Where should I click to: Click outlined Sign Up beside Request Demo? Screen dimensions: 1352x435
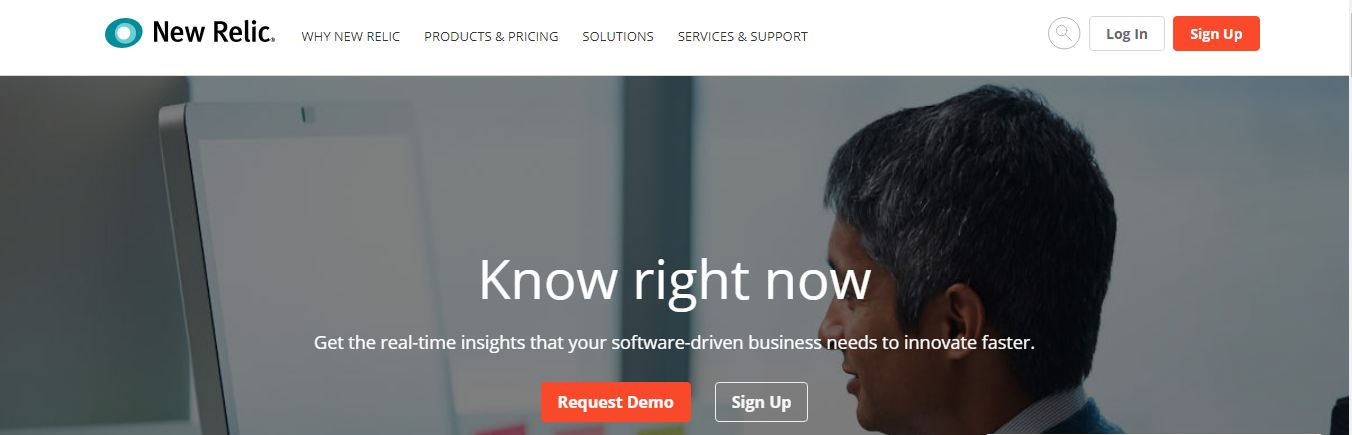[761, 402]
